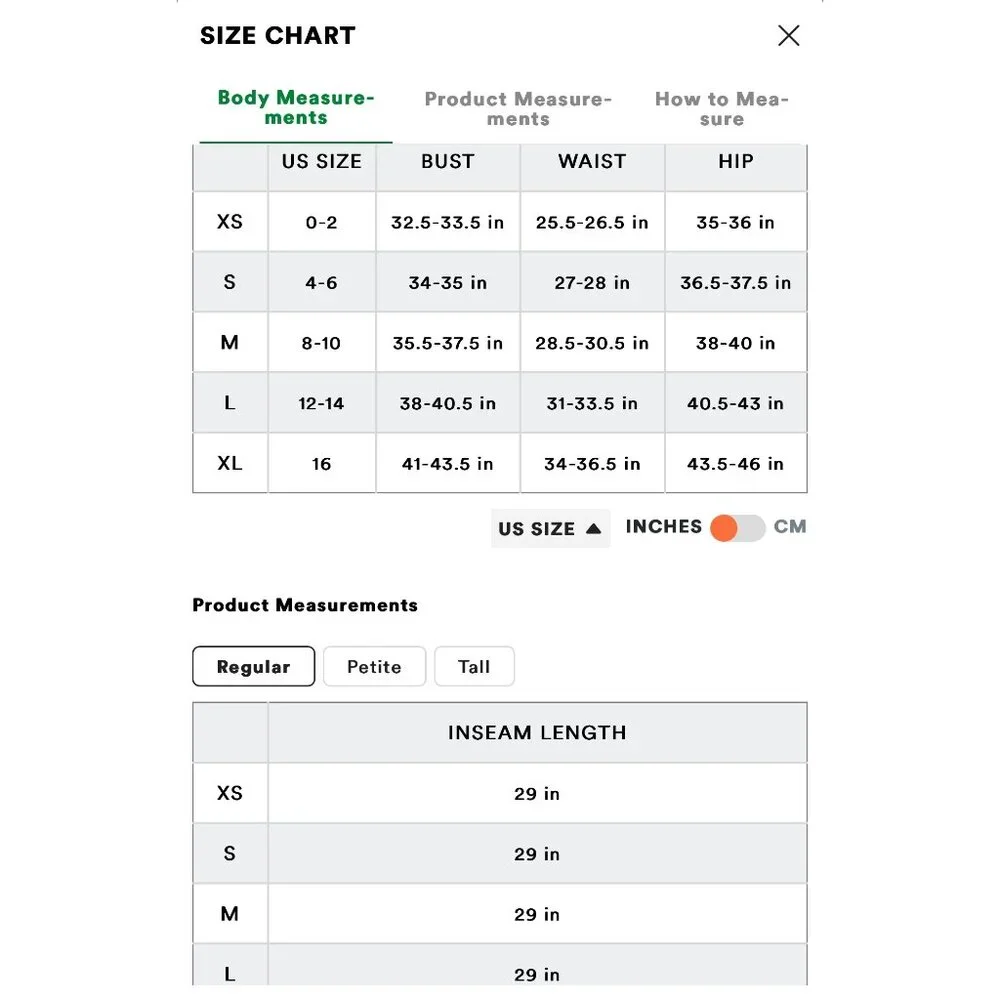Click the XL size row label

pyautogui.click(x=230, y=464)
